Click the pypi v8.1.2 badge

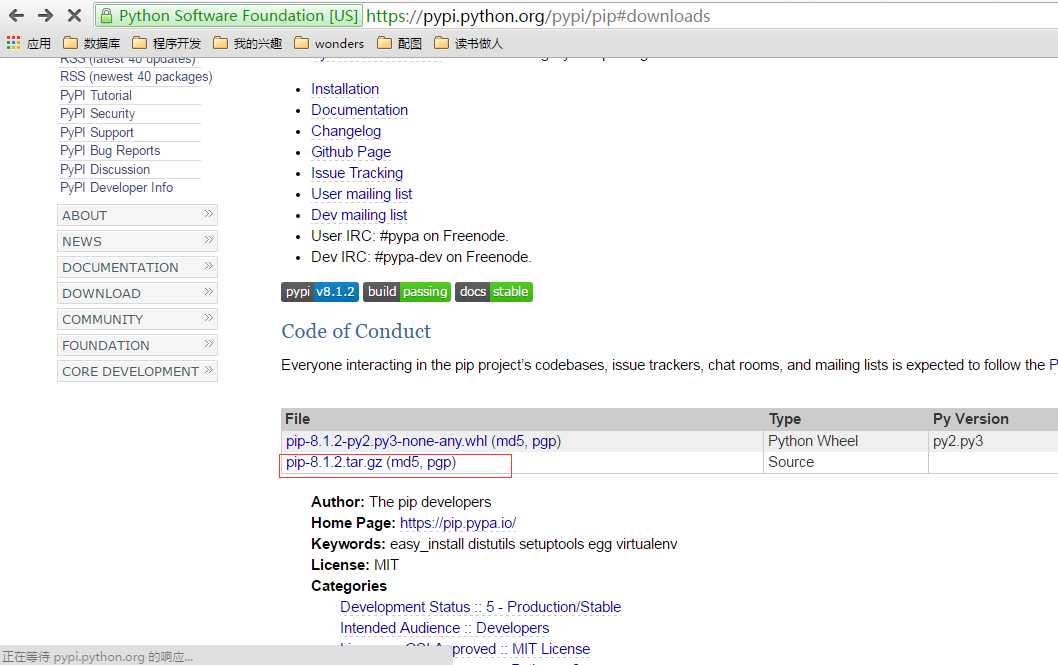320,292
